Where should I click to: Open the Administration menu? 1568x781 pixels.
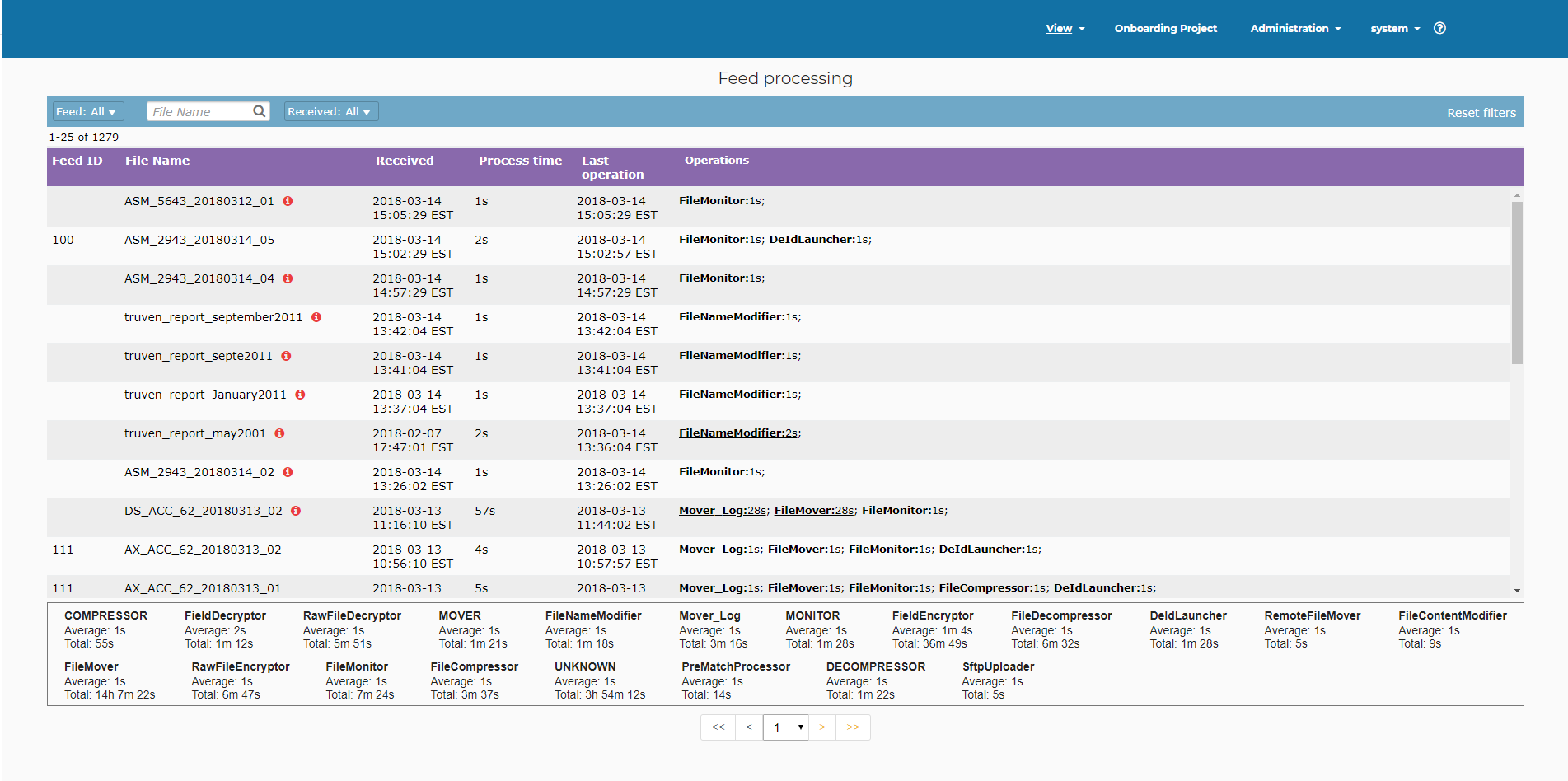(x=1295, y=29)
